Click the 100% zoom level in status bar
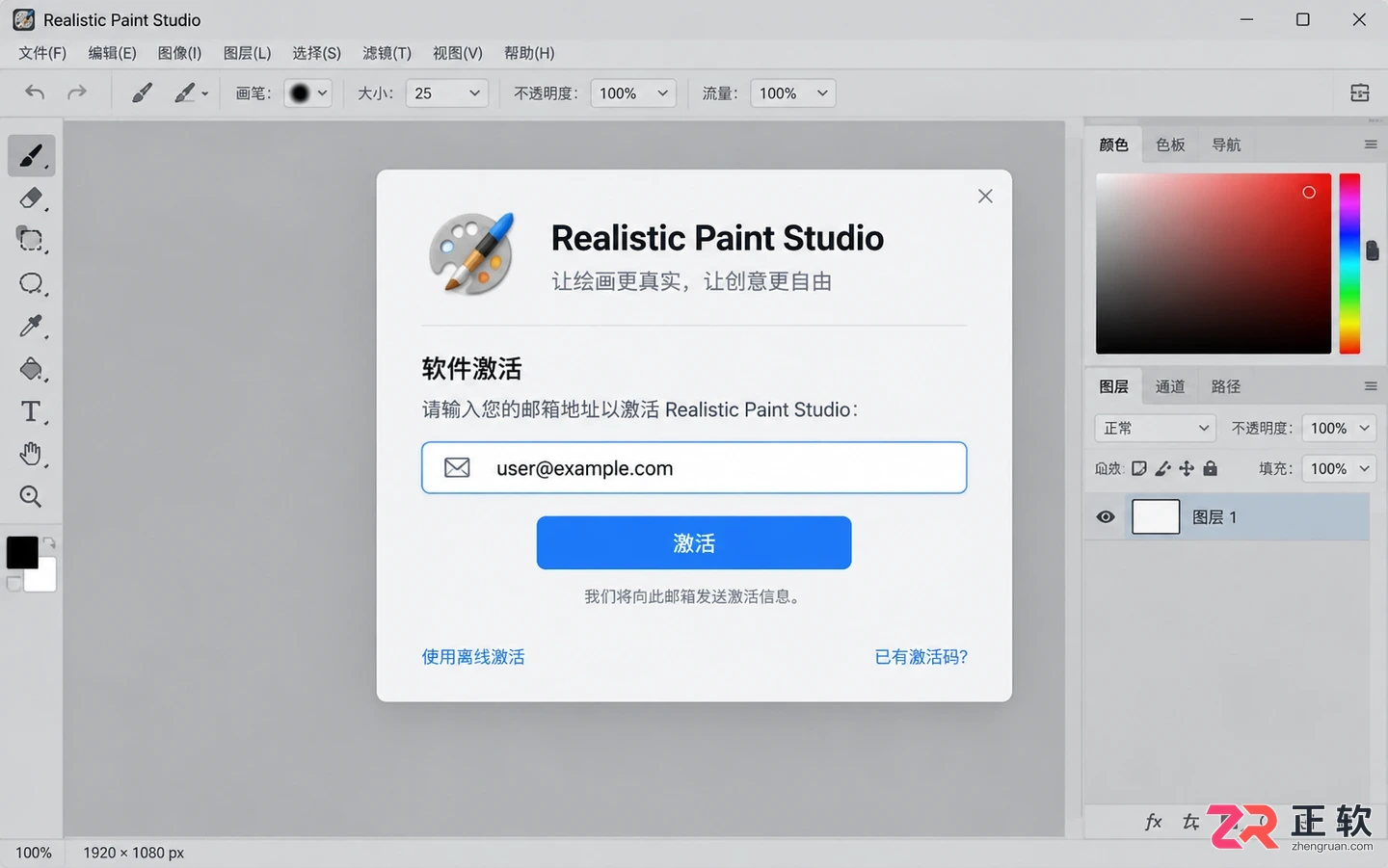Image resolution: width=1388 pixels, height=868 pixels. coord(34,853)
